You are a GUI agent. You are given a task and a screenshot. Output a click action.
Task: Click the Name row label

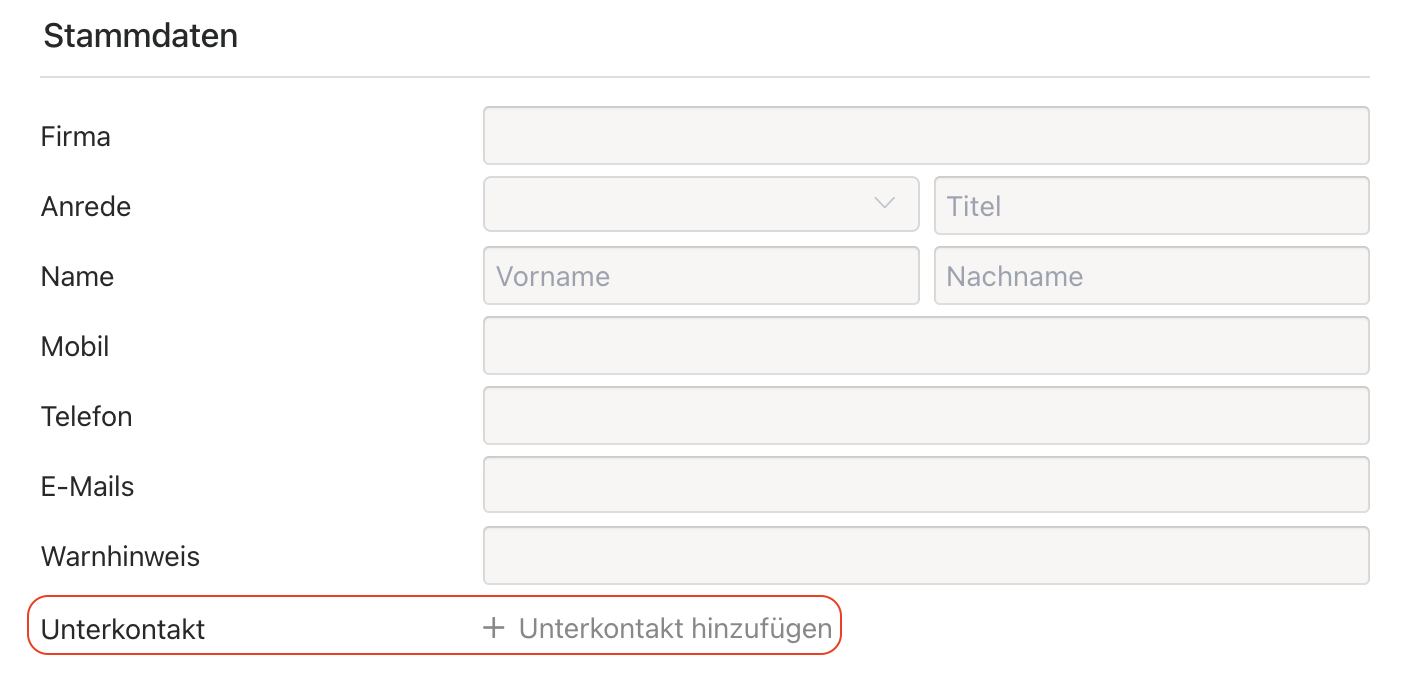pyautogui.click(x=77, y=276)
